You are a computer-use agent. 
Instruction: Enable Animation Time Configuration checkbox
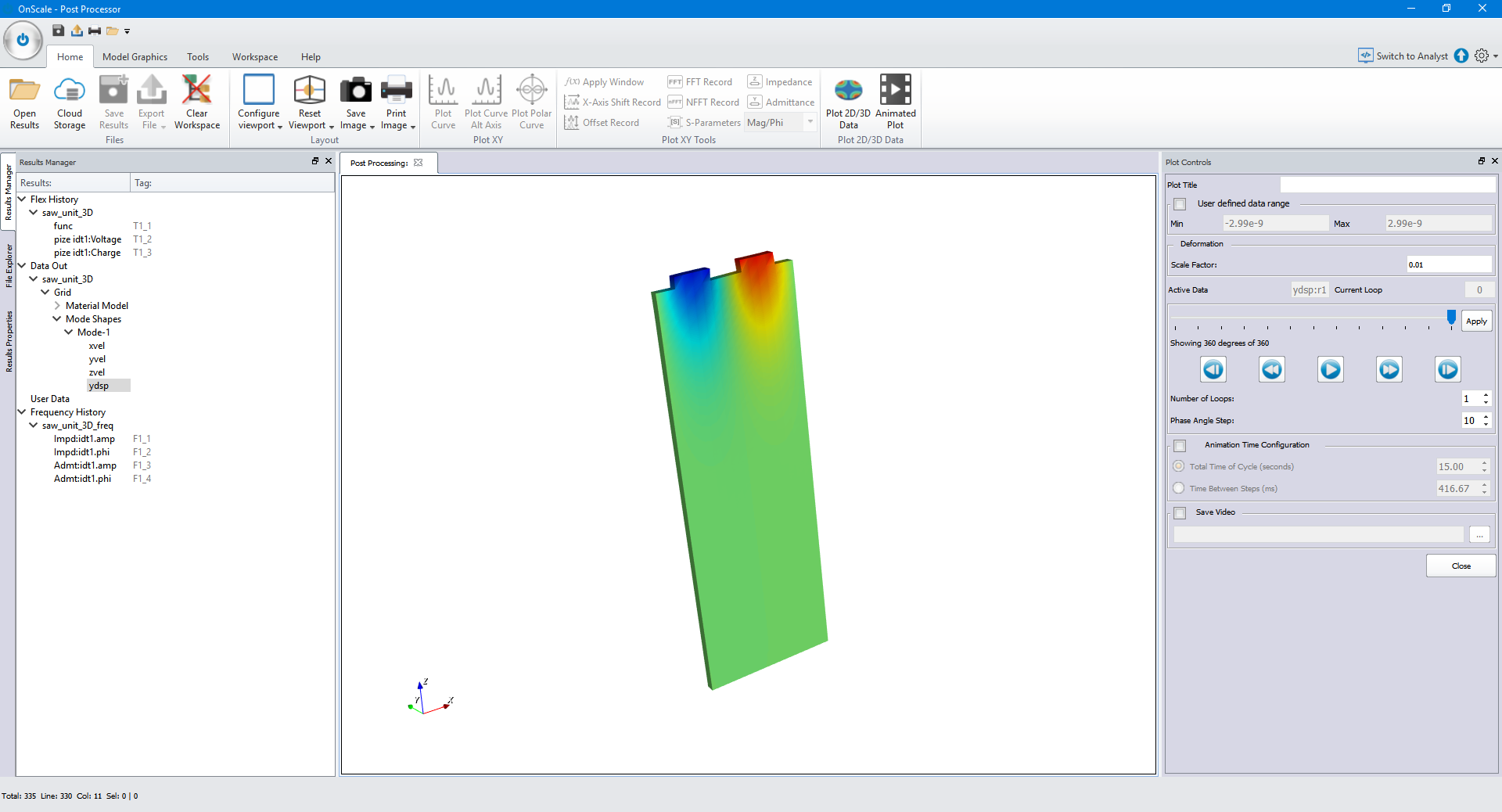(1180, 446)
